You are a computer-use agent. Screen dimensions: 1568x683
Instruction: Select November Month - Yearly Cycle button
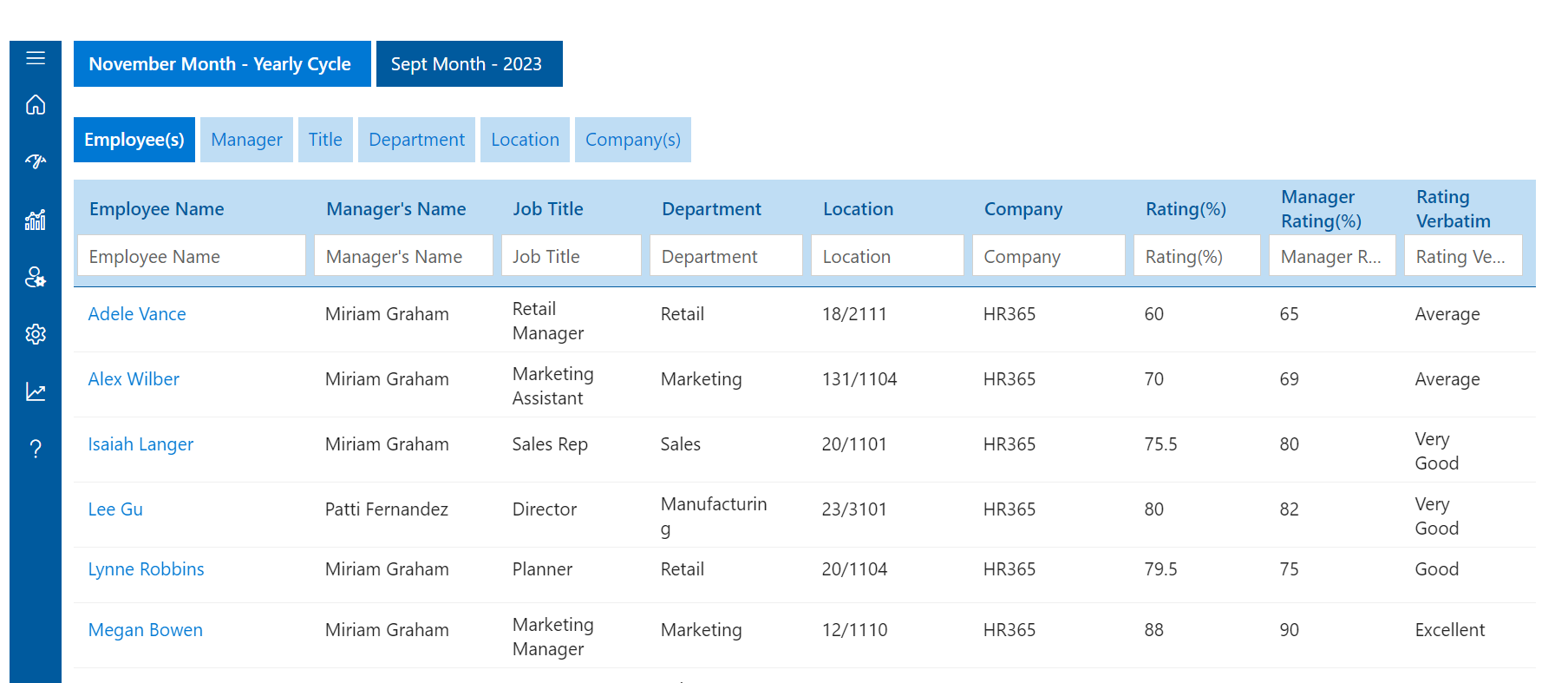222,64
